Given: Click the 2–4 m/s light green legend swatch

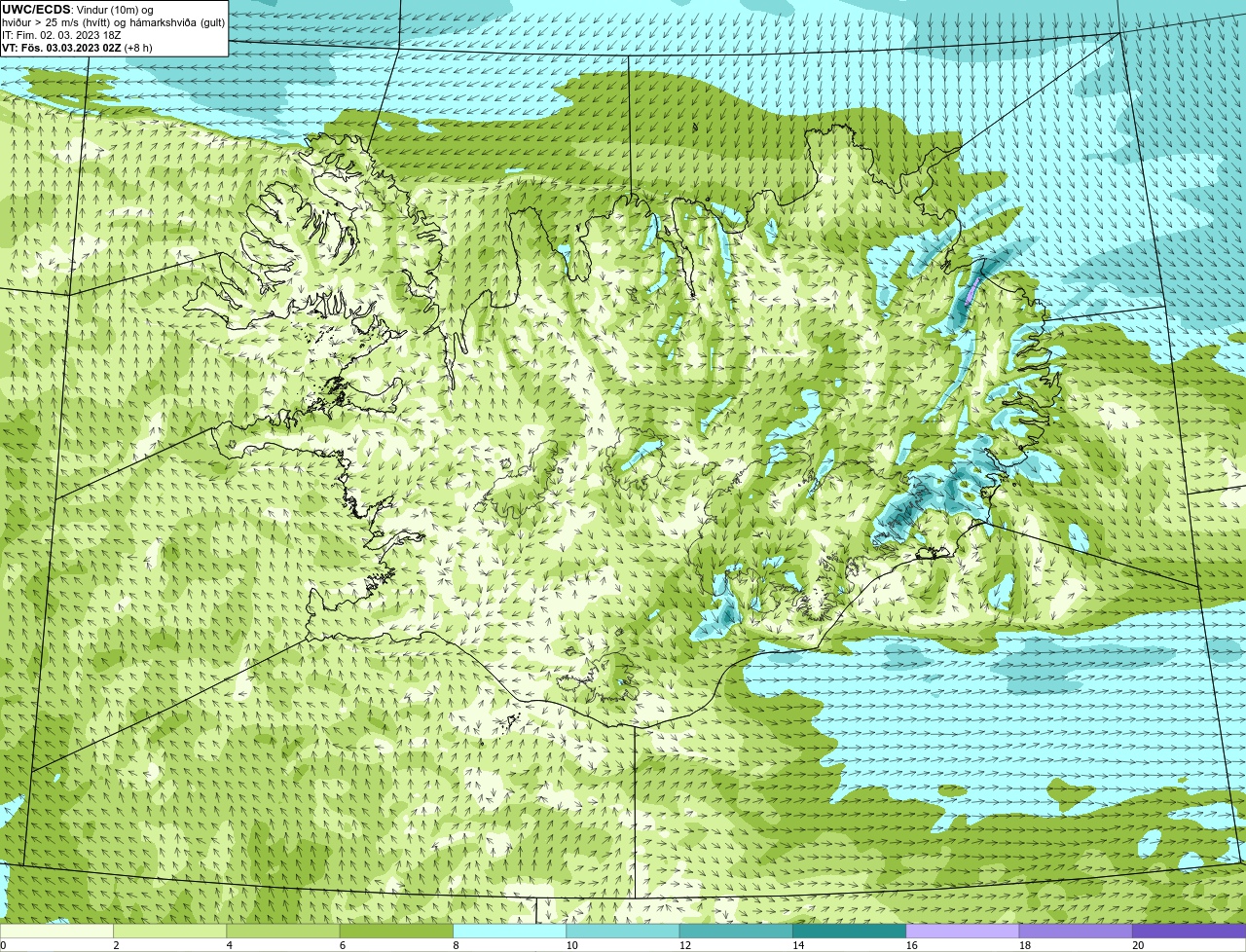Looking at the screenshot, I should pyautogui.click(x=169, y=931).
